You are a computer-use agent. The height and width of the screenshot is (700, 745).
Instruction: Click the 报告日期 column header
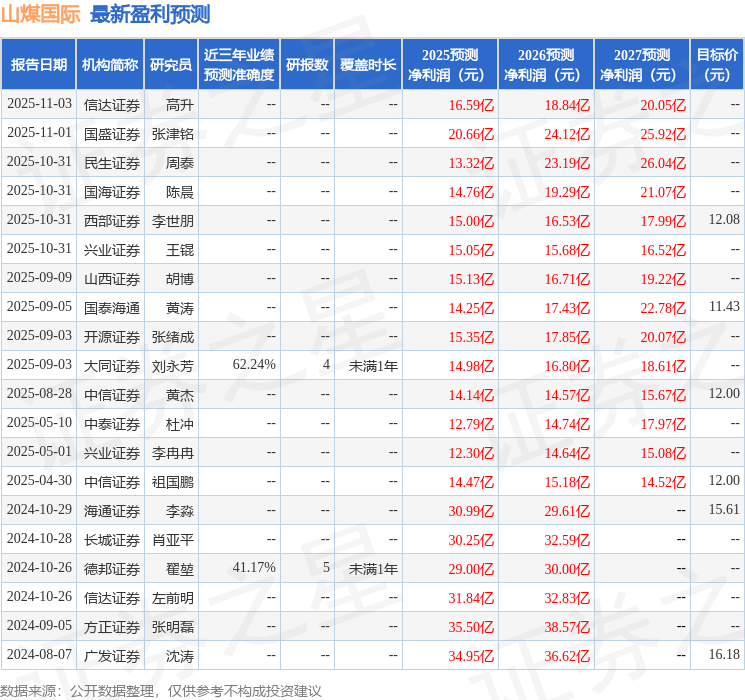(38, 65)
